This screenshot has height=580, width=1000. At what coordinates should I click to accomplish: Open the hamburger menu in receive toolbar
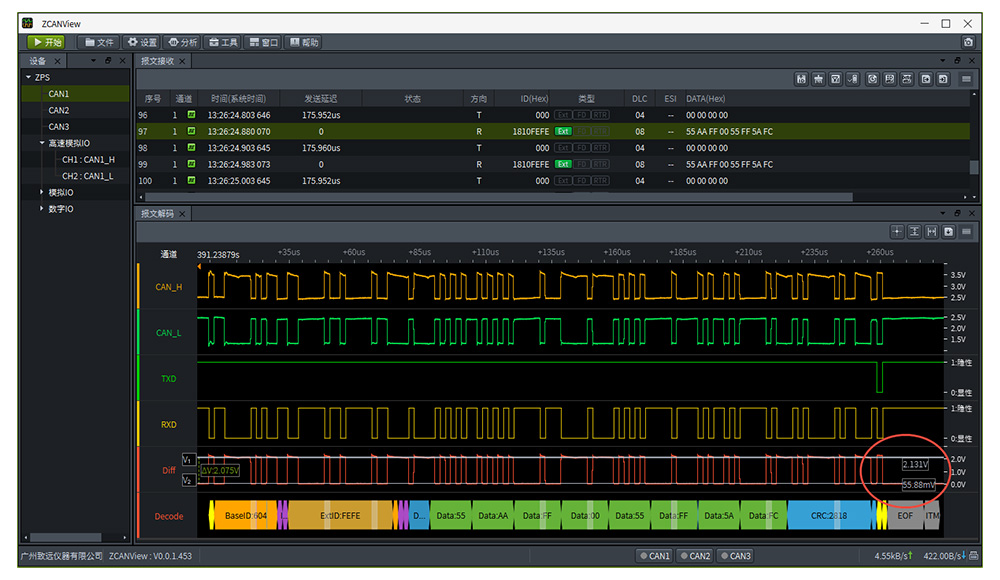click(x=966, y=79)
